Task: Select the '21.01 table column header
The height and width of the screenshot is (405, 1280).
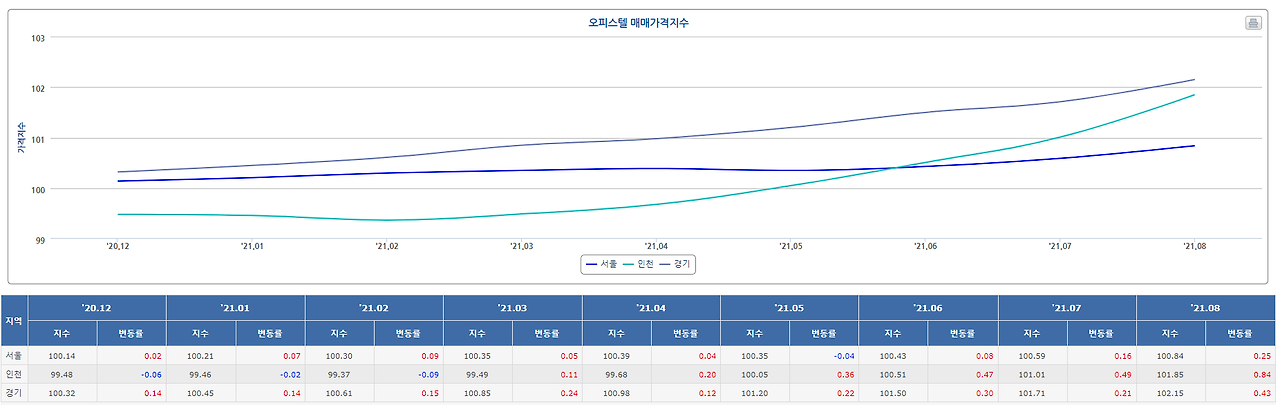Action: coord(235,307)
